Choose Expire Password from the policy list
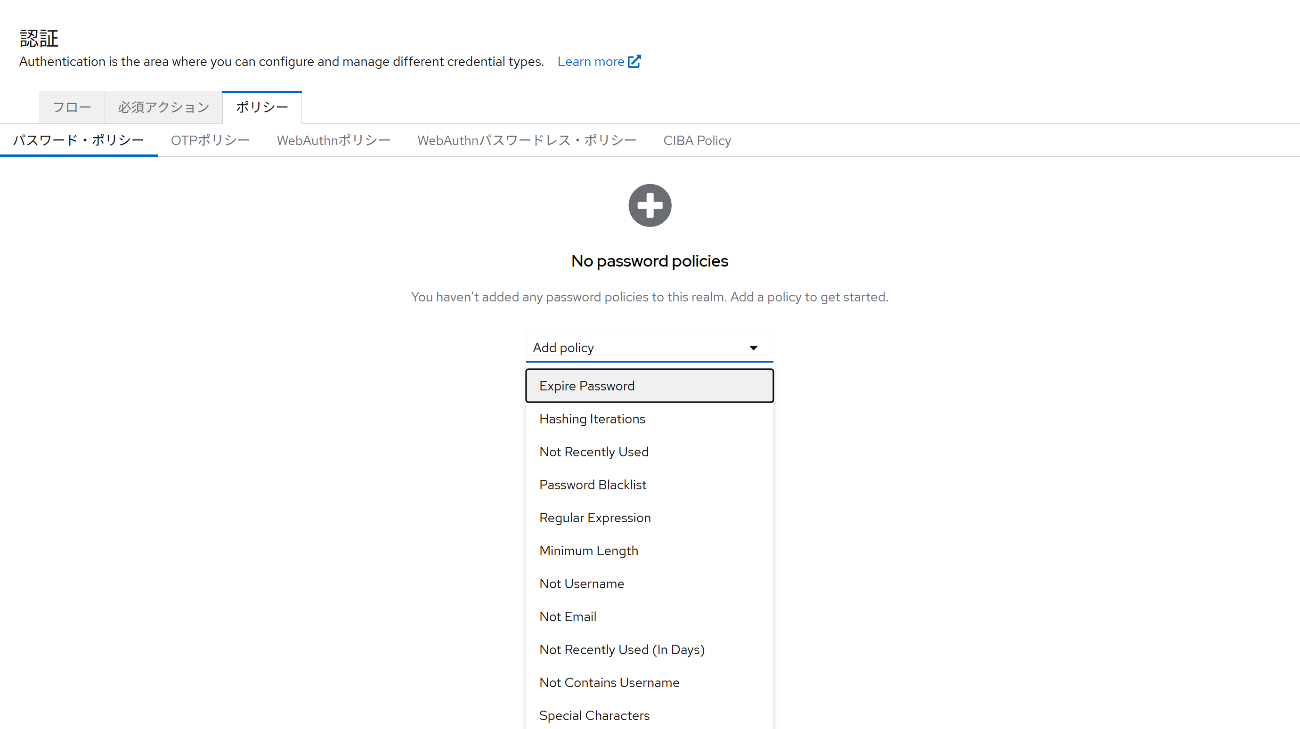The image size is (1300, 729). click(587, 386)
